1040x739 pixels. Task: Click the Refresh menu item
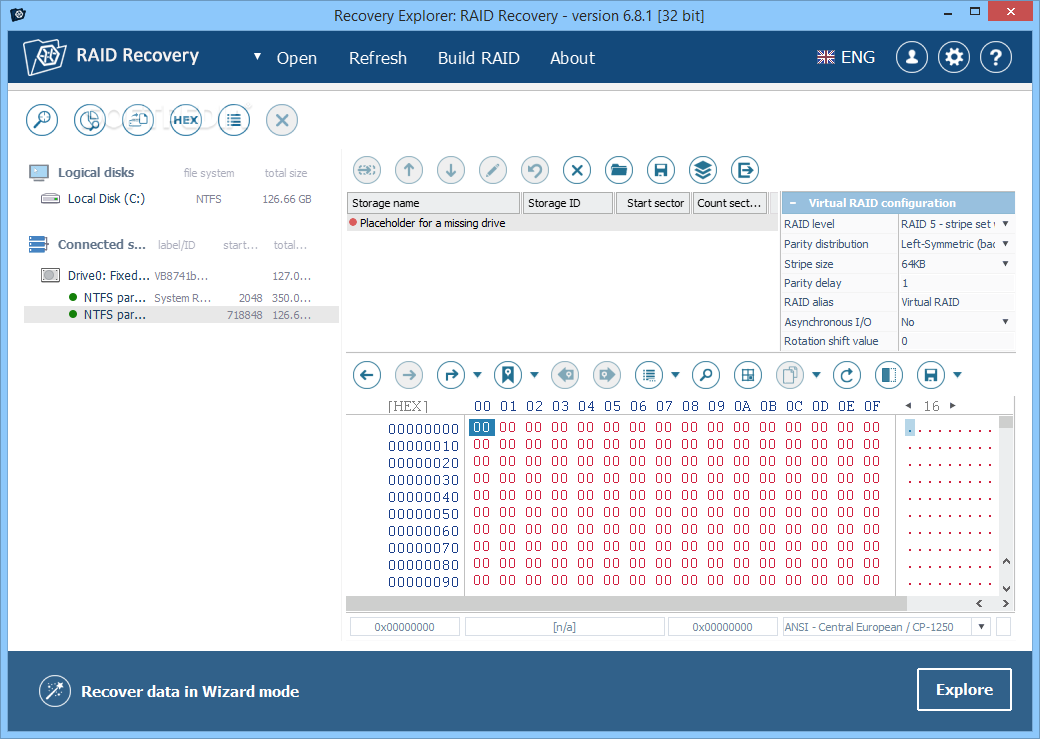point(378,58)
